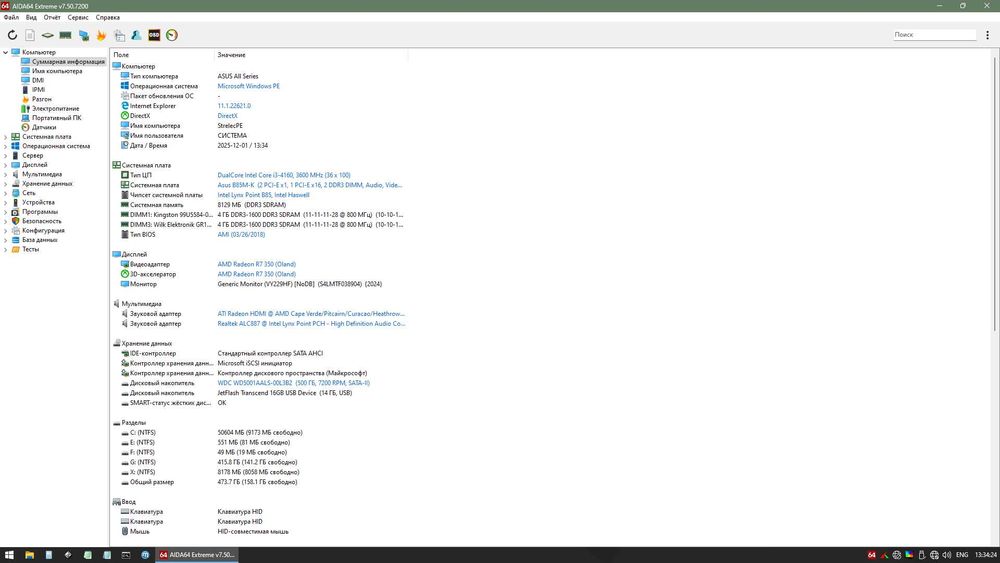Open the 11.1.22621.0 Internet Explorer link

[x=234, y=106]
